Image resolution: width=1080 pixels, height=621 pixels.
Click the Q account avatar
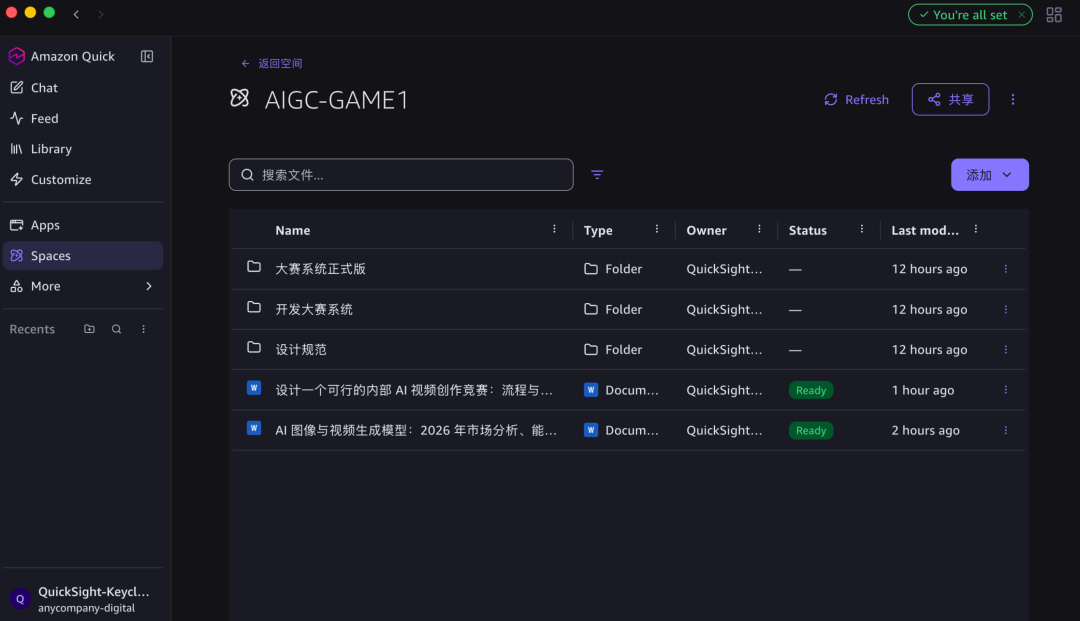pos(20,599)
